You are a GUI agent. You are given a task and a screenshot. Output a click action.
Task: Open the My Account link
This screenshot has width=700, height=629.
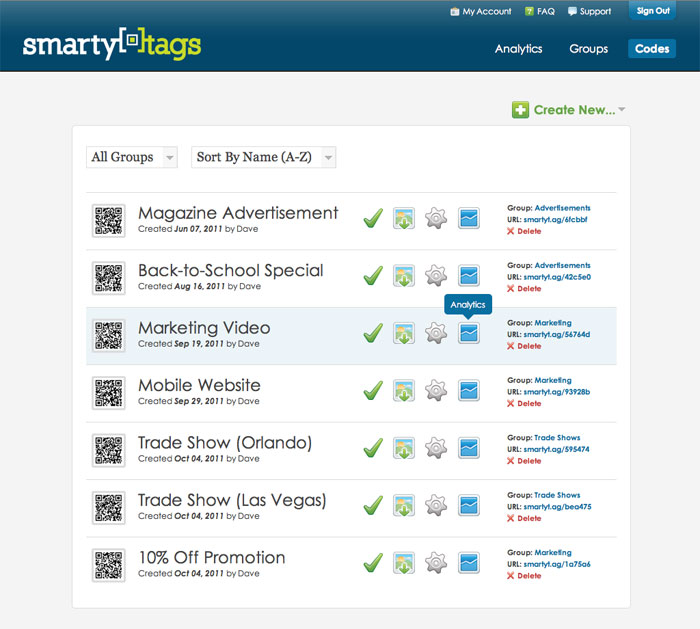click(x=486, y=12)
